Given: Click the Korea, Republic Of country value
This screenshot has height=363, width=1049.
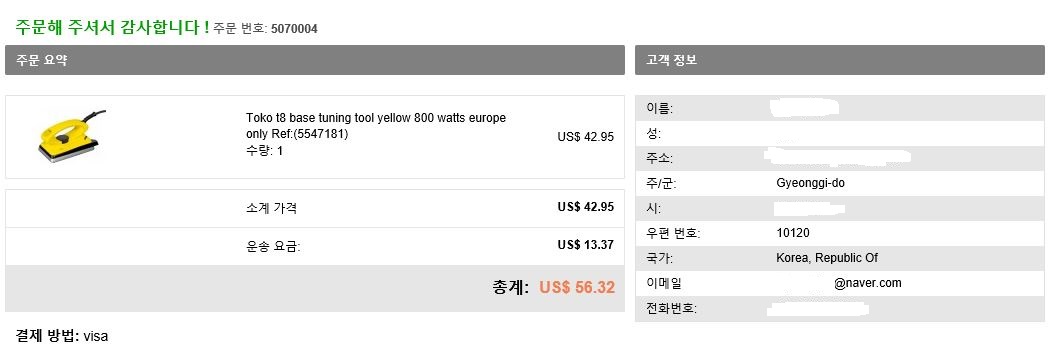Looking at the screenshot, I should (827, 258).
